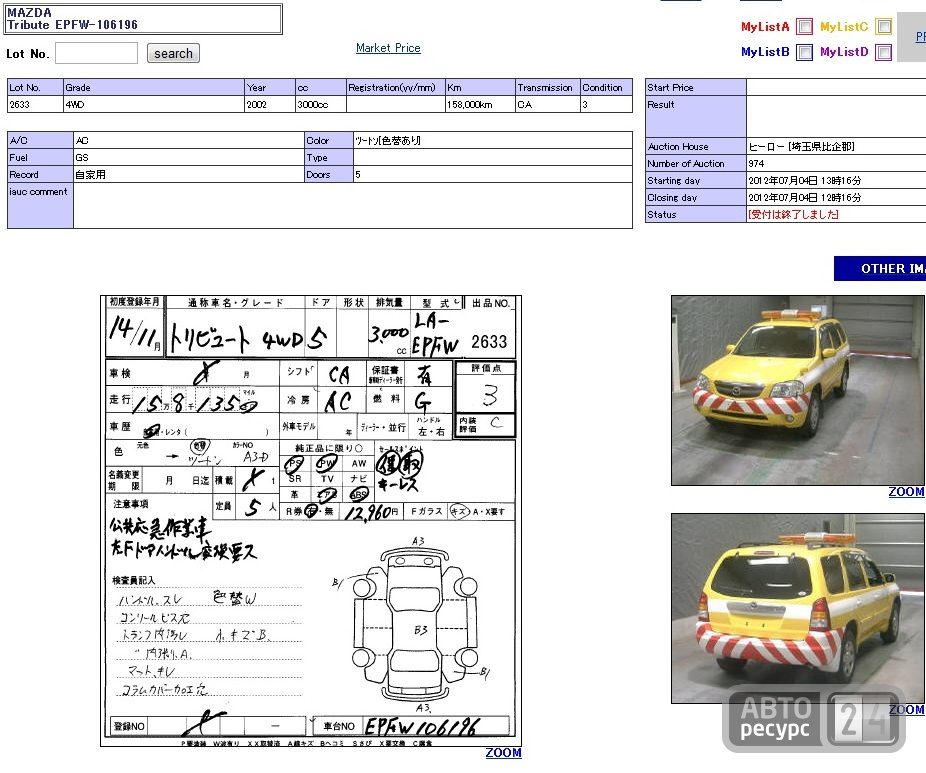Viewport: 926px width, 773px height.
Task: Click the search button
Action: (x=173, y=53)
